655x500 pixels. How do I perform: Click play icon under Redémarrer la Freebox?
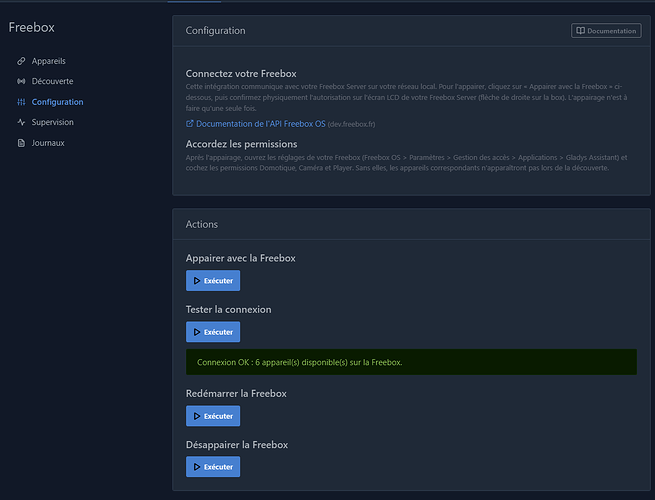[197, 416]
